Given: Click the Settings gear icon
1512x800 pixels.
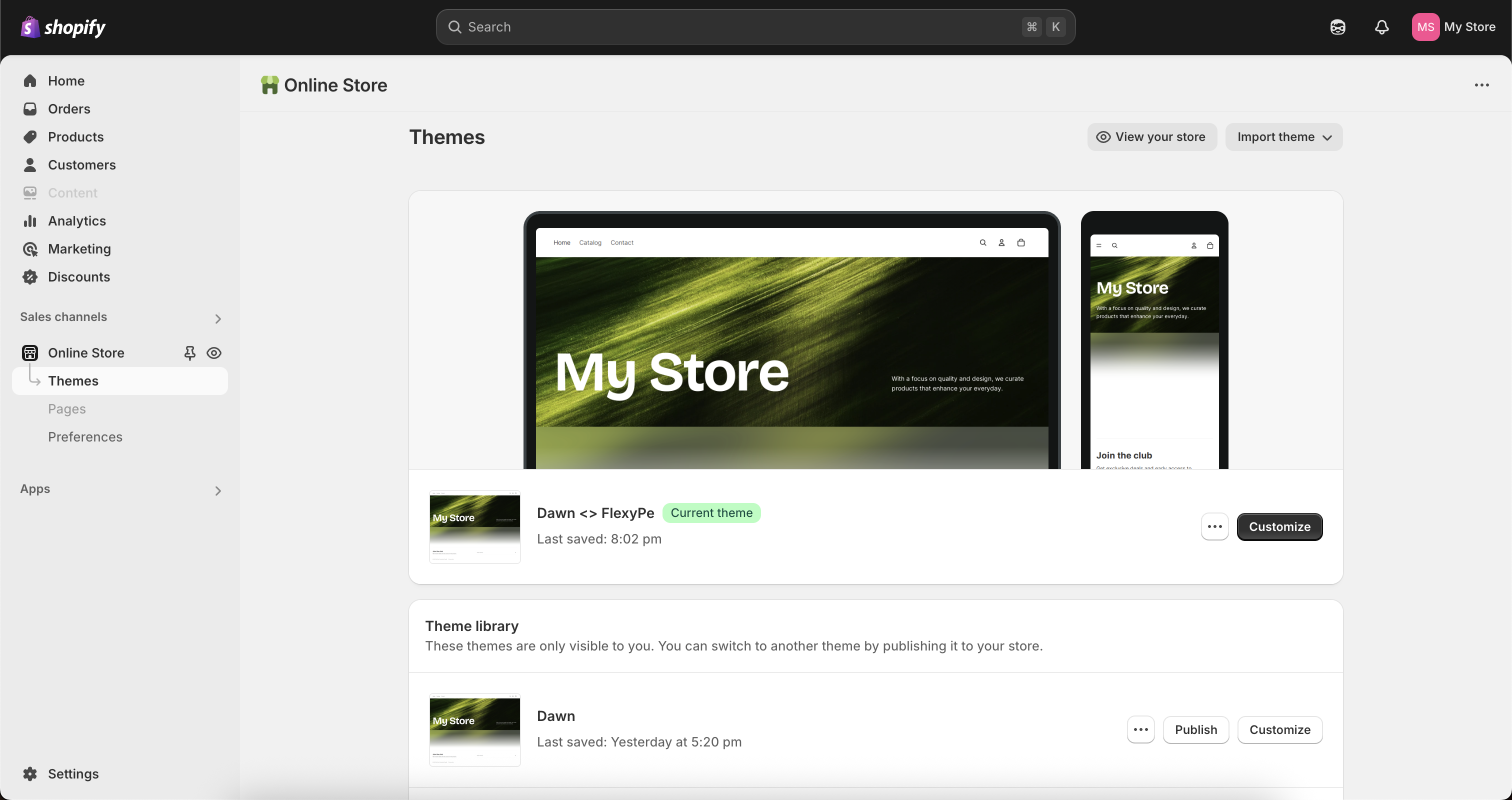Looking at the screenshot, I should click(x=30, y=773).
